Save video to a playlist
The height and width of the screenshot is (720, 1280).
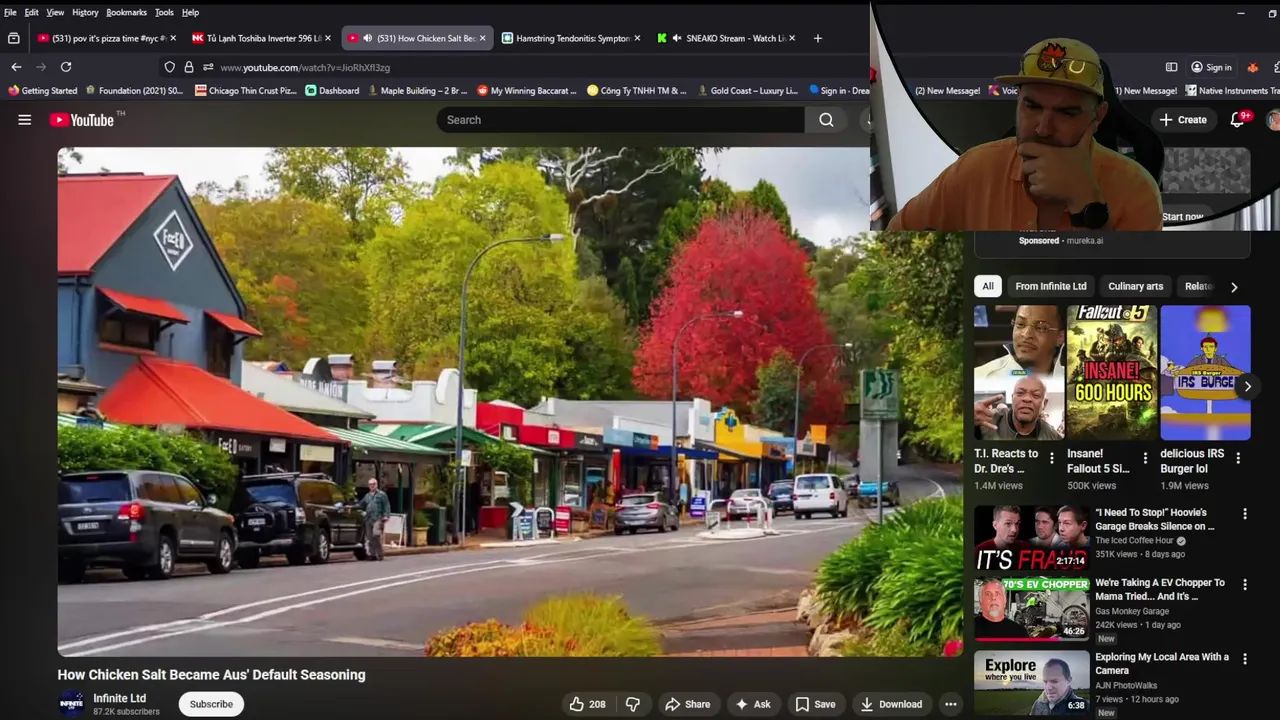(x=815, y=704)
